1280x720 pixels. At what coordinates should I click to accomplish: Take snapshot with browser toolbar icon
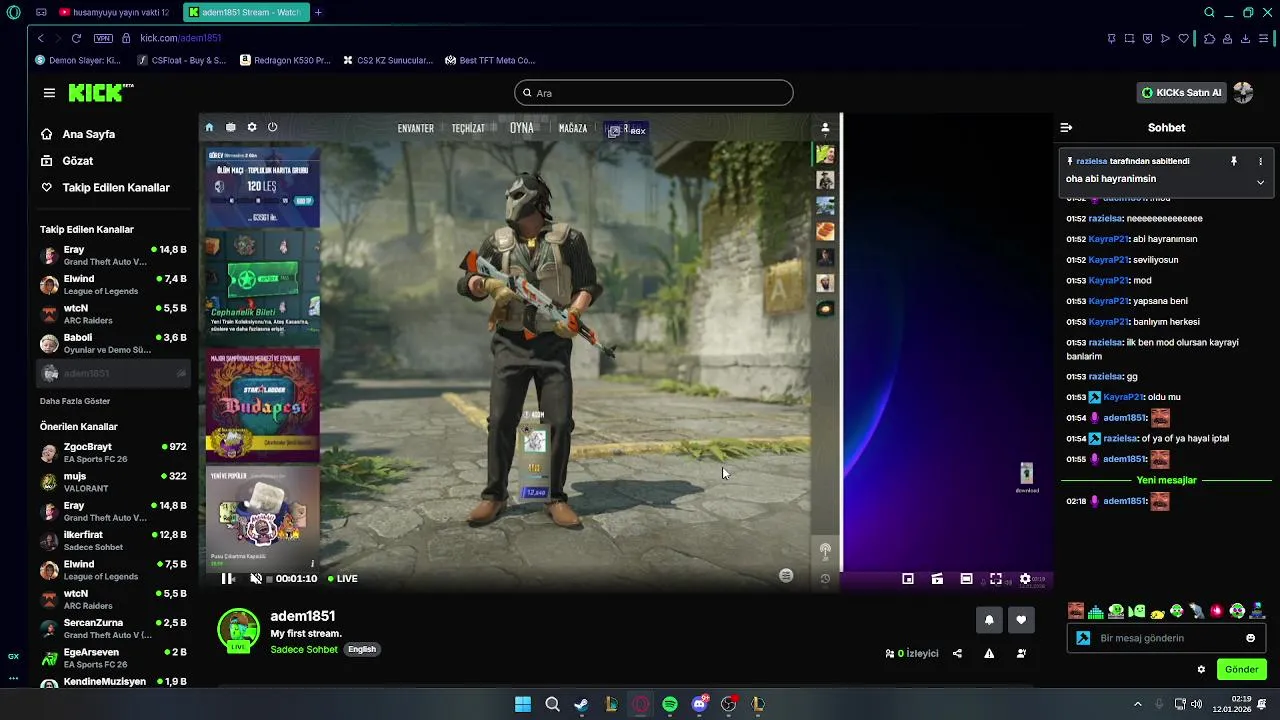(x=1129, y=38)
